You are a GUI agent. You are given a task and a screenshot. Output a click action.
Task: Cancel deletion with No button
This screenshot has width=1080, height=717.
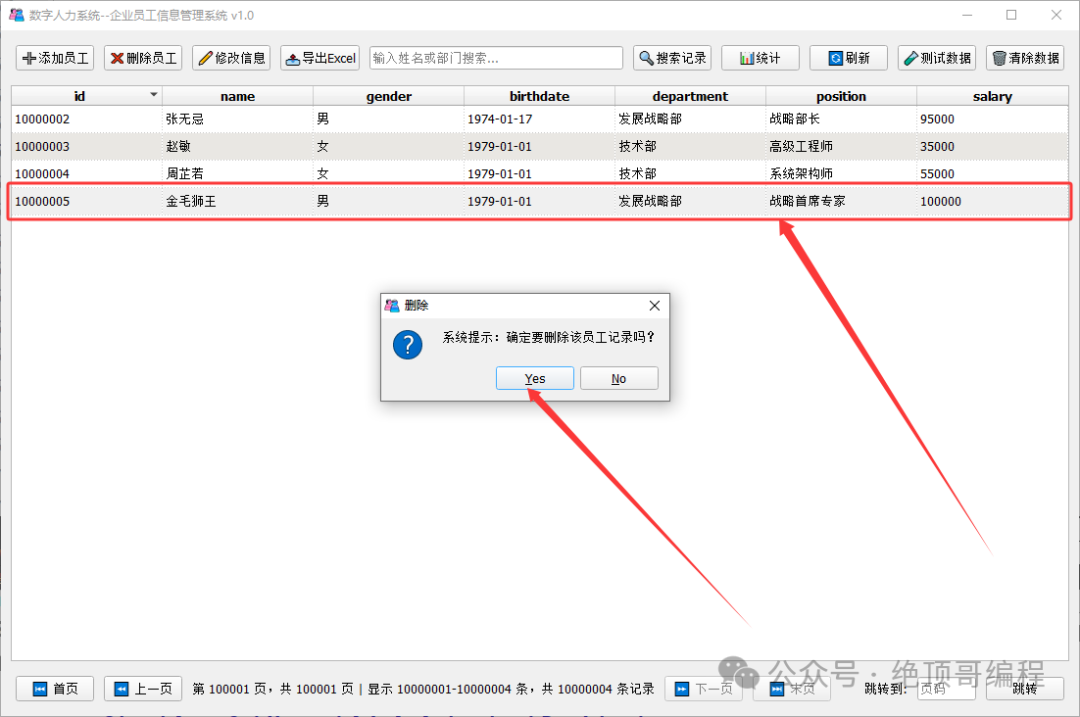coord(619,378)
